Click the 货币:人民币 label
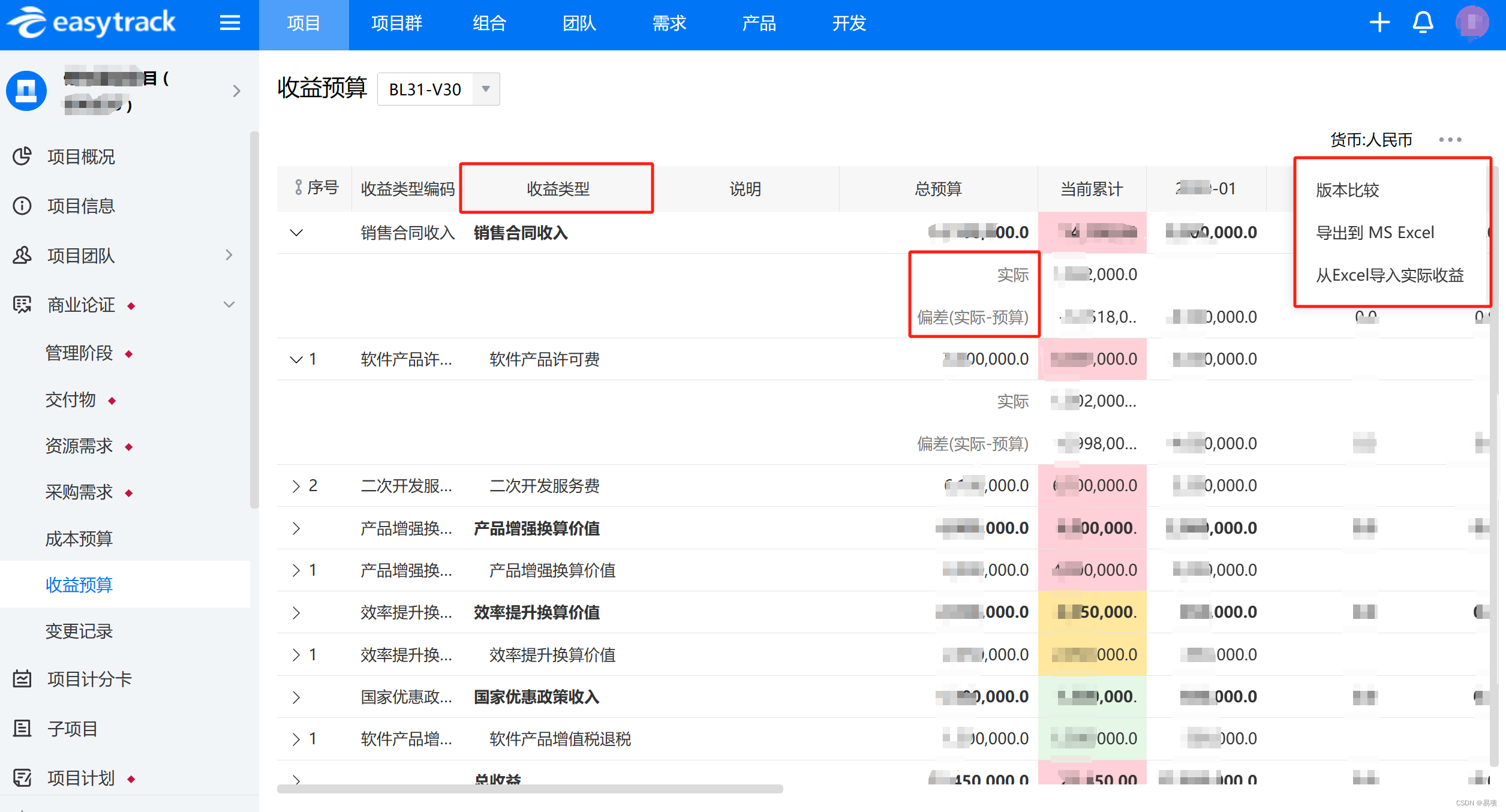 1371,140
